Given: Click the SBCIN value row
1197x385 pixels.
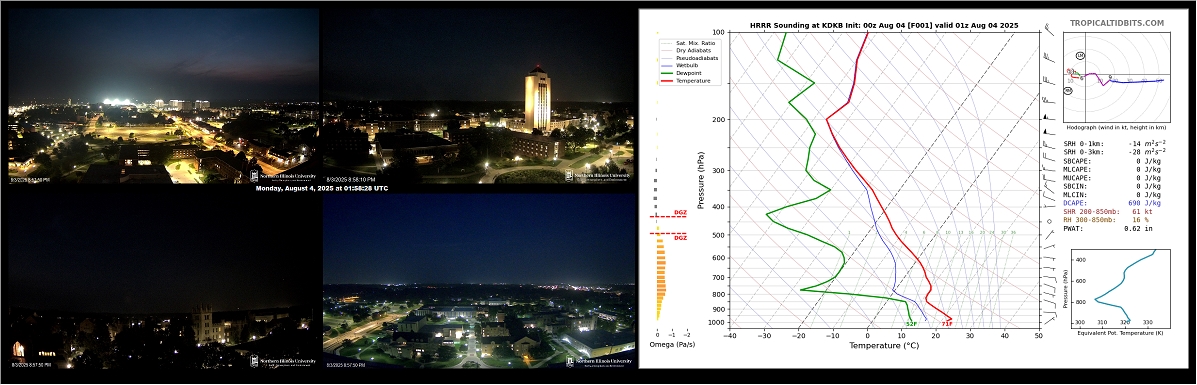Looking at the screenshot, I should coord(1112,186).
